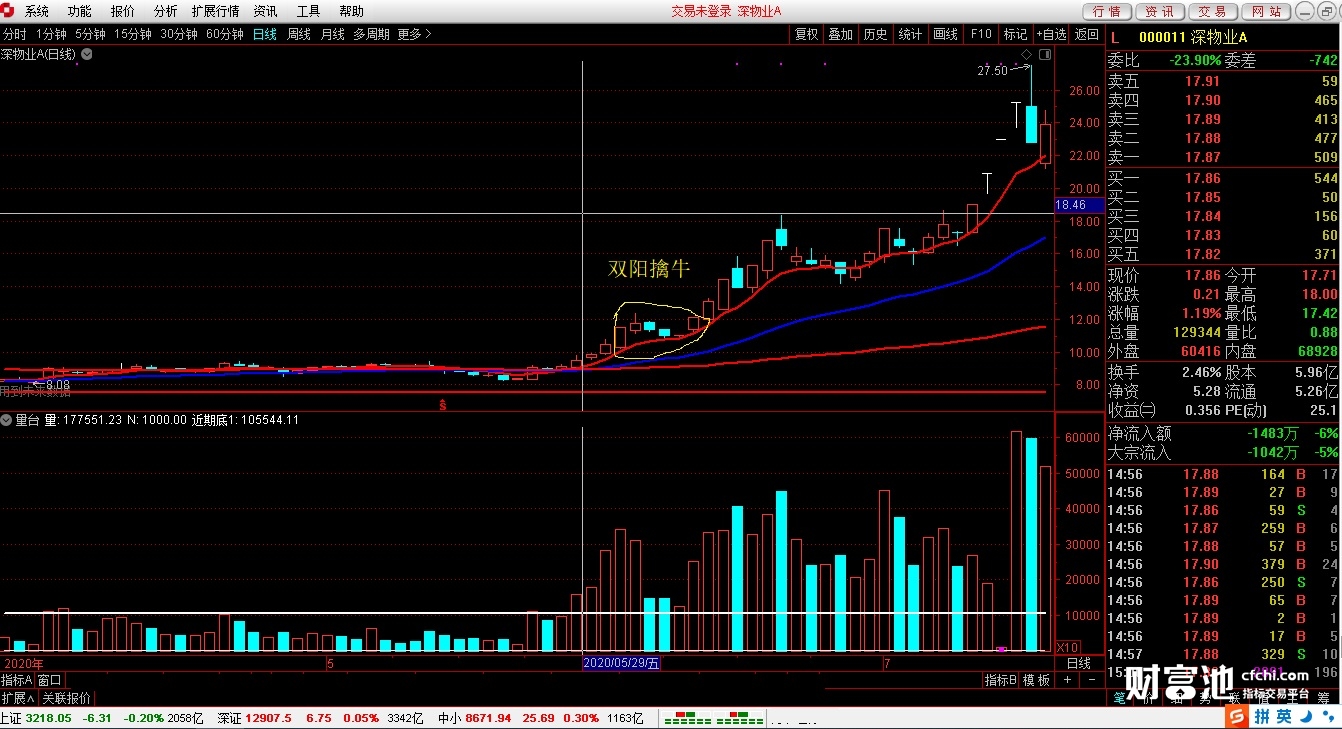
Task: Expand the 更多 period options
Action: (414, 34)
